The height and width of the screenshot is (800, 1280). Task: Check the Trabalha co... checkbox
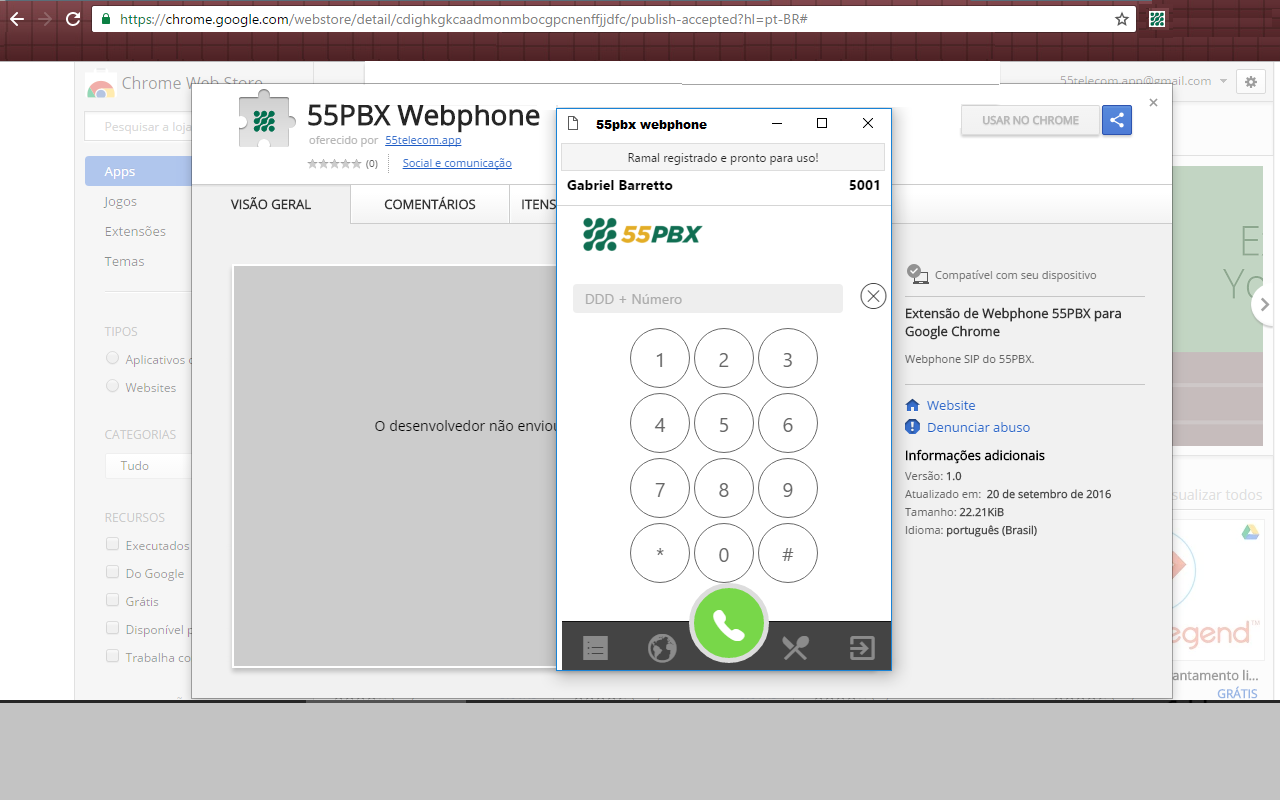(x=112, y=657)
